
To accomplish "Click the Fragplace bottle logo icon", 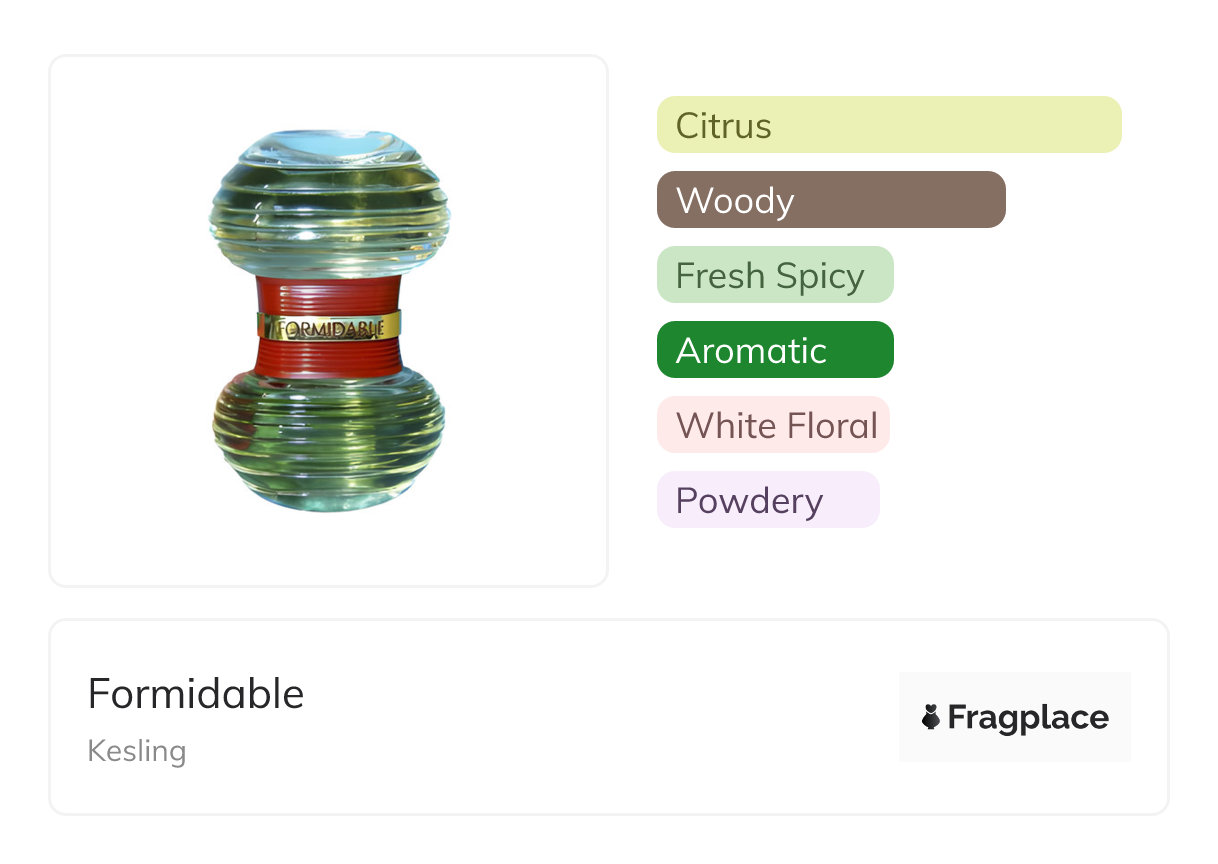I will pyautogui.click(x=931, y=717).
